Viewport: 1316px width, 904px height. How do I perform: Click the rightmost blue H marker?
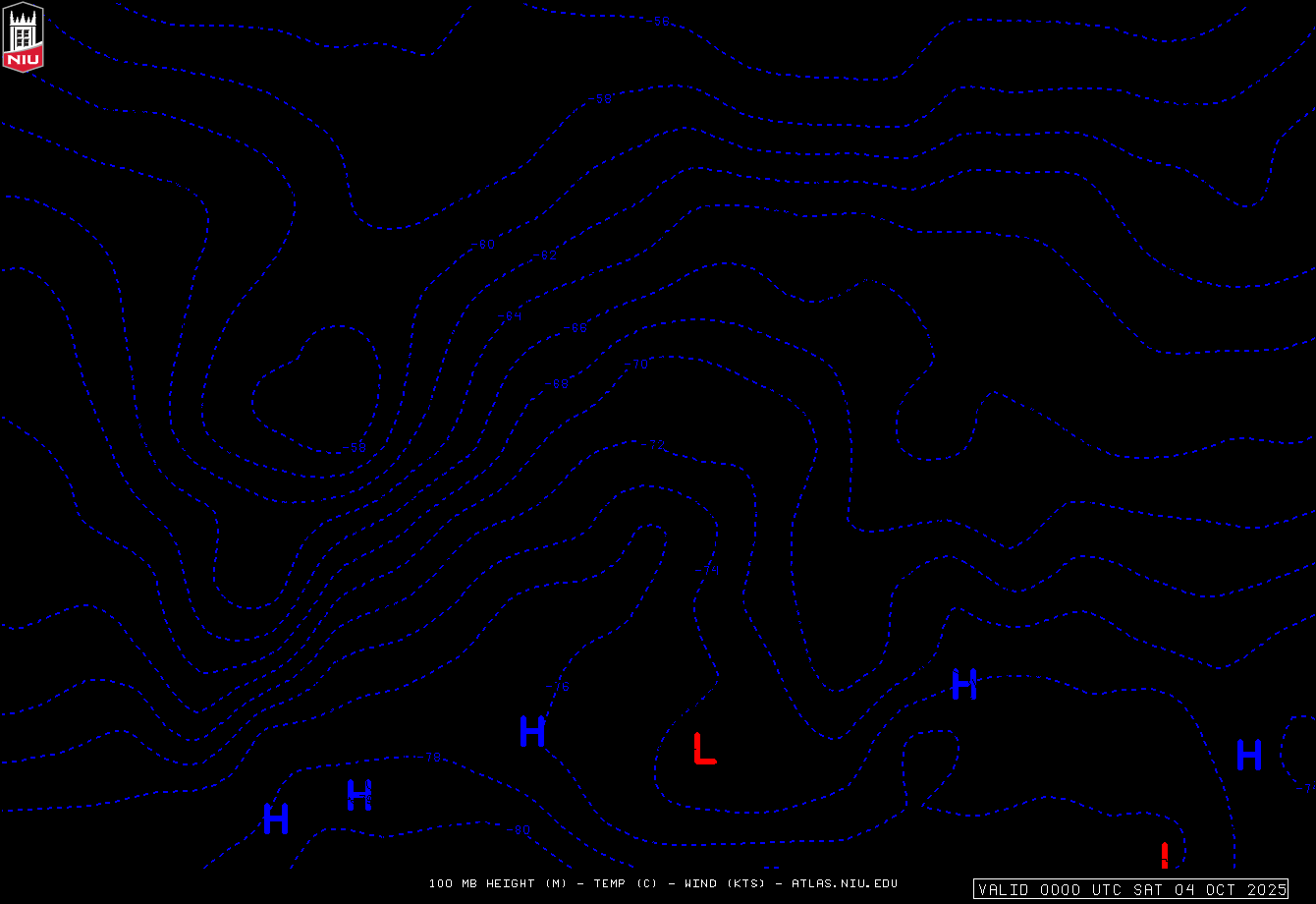coord(1248,755)
